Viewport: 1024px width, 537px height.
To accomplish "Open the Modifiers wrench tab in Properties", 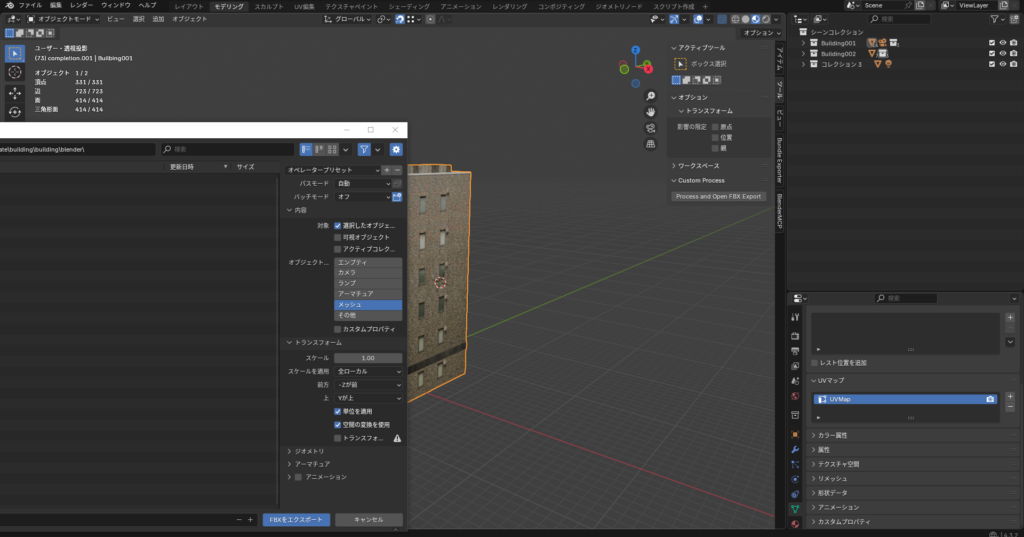I will click(794, 449).
